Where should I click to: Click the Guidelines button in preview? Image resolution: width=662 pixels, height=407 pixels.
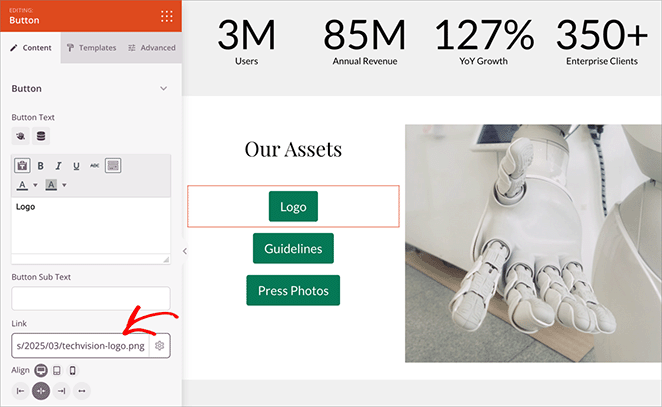pos(293,248)
